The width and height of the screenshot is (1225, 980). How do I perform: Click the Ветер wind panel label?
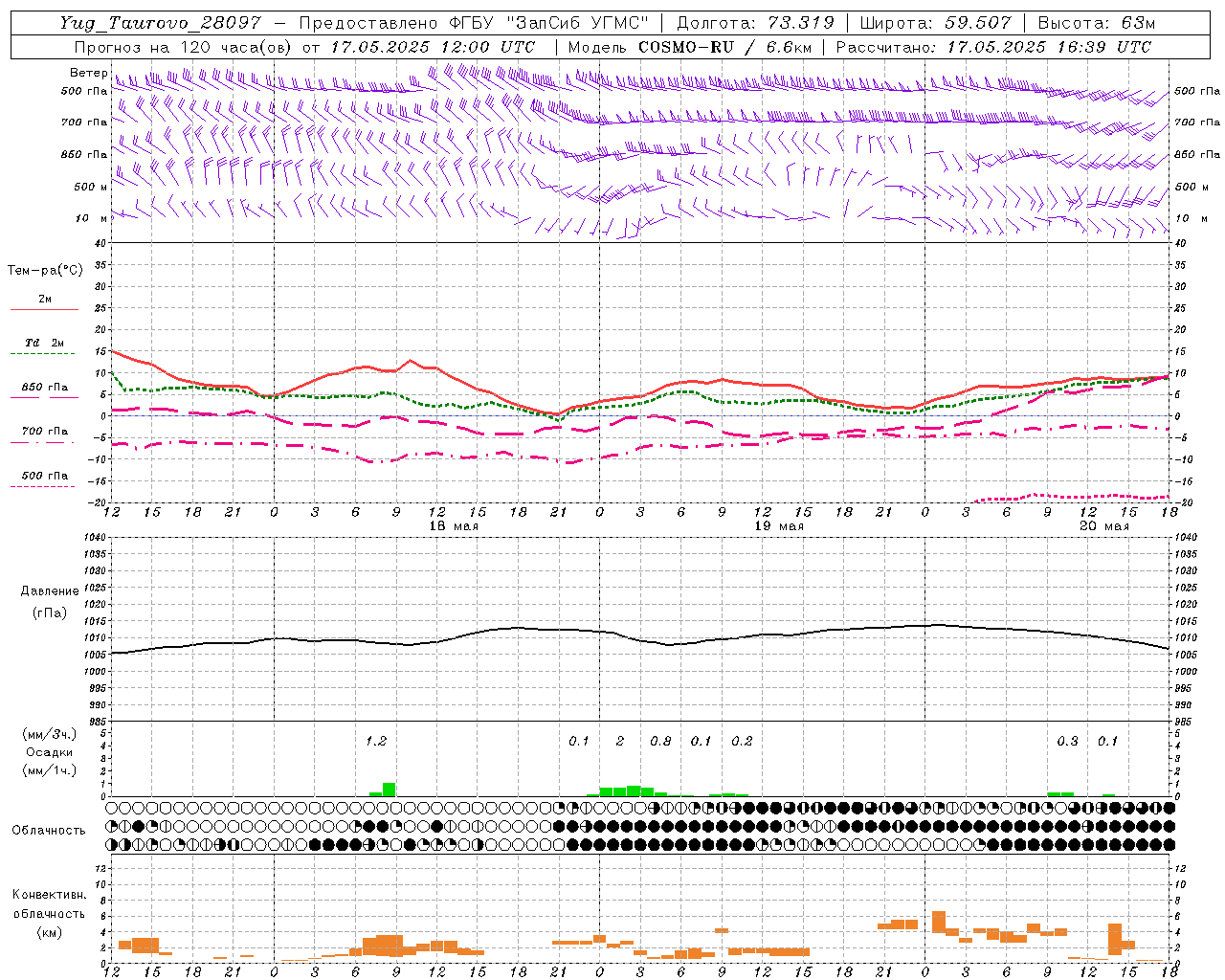88,73
